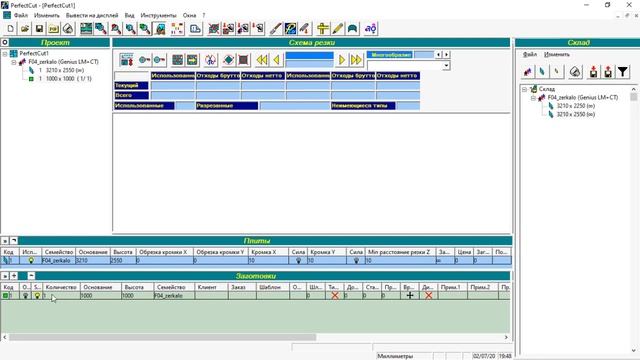640x360 pixels.
Task: Collapse the PerfectCut1 tree node
Action: pos(5,53)
